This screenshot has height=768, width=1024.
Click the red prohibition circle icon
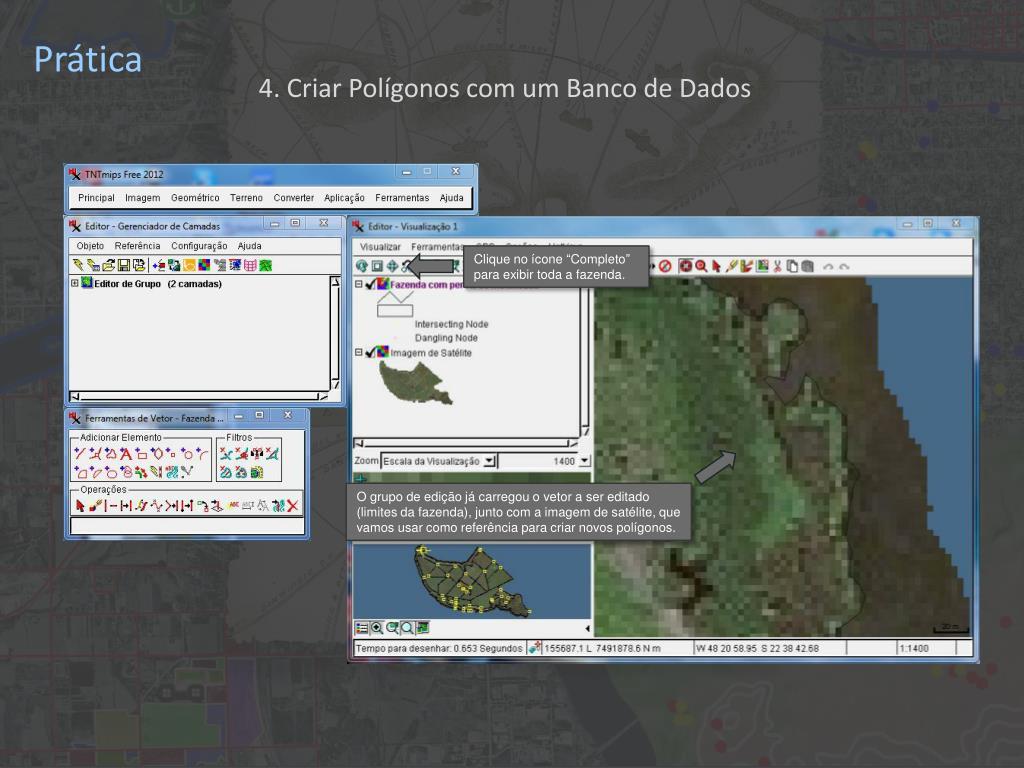(665, 266)
